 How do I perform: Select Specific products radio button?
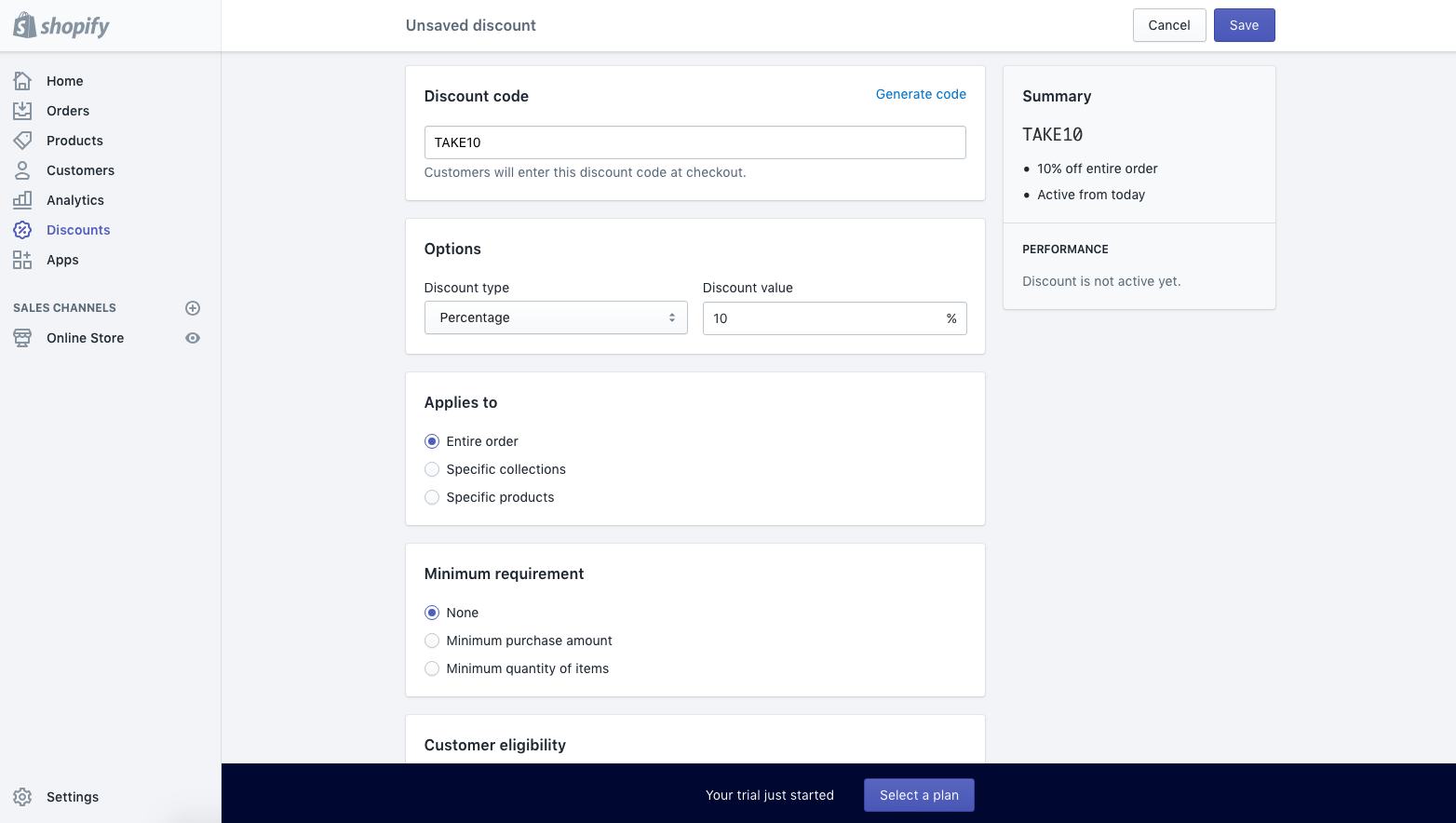click(432, 497)
